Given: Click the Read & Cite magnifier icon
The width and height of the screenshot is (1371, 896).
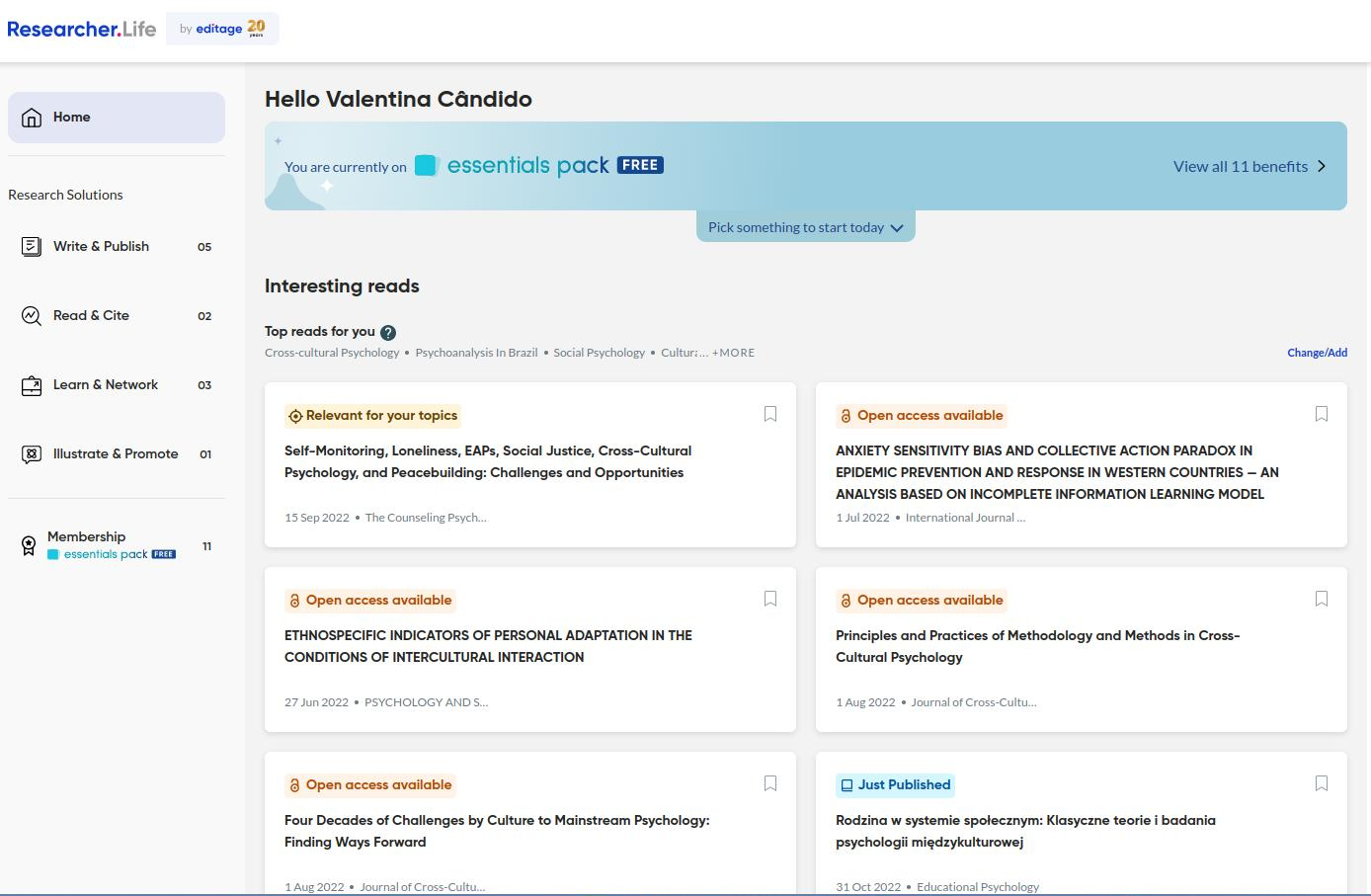Looking at the screenshot, I should (32, 316).
